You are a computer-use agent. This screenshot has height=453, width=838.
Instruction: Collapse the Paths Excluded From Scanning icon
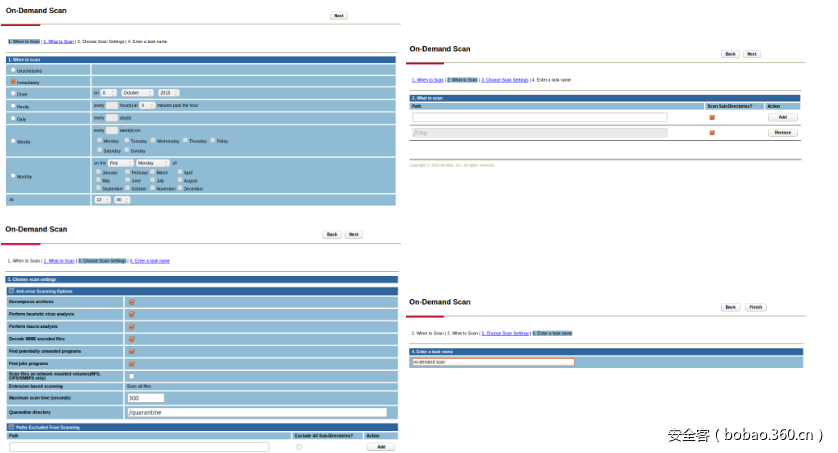tap(11, 427)
